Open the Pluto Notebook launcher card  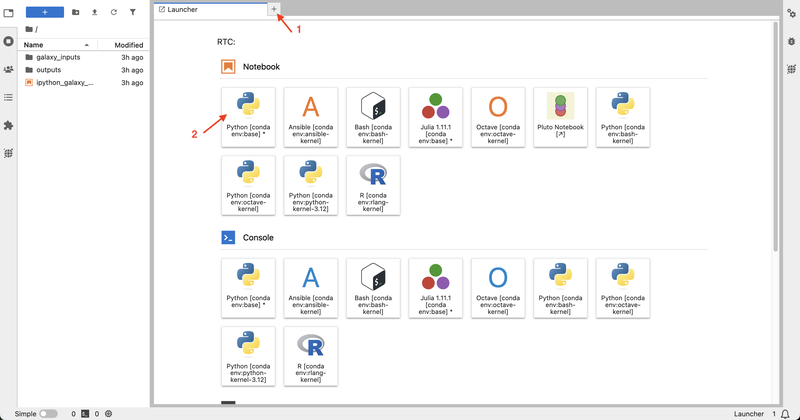(x=560, y=117)
